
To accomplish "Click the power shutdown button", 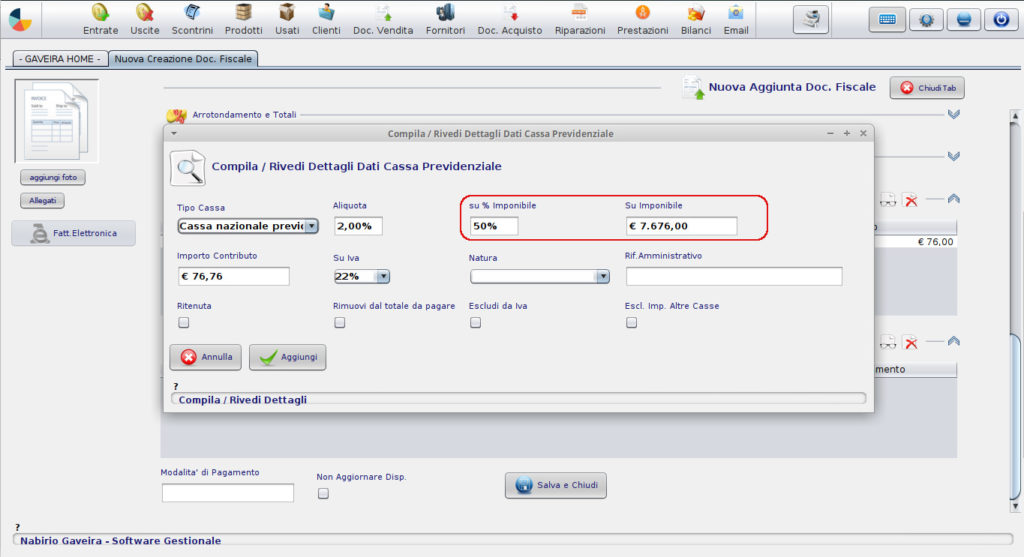I will [1000, 20].
